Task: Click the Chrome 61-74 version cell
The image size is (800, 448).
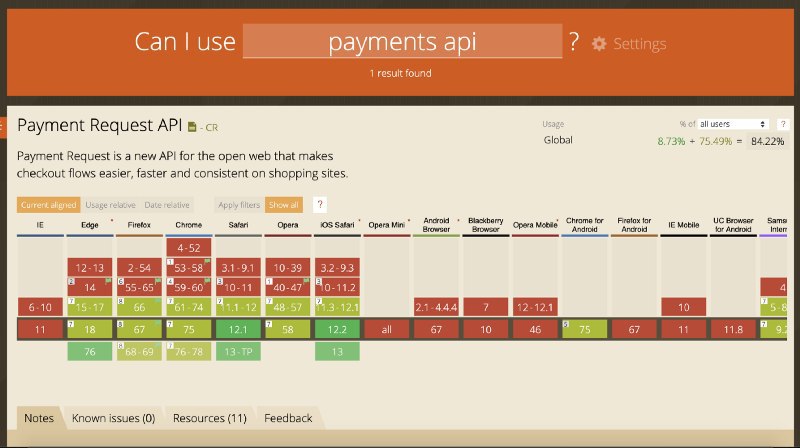Action: tap(189, 307)
